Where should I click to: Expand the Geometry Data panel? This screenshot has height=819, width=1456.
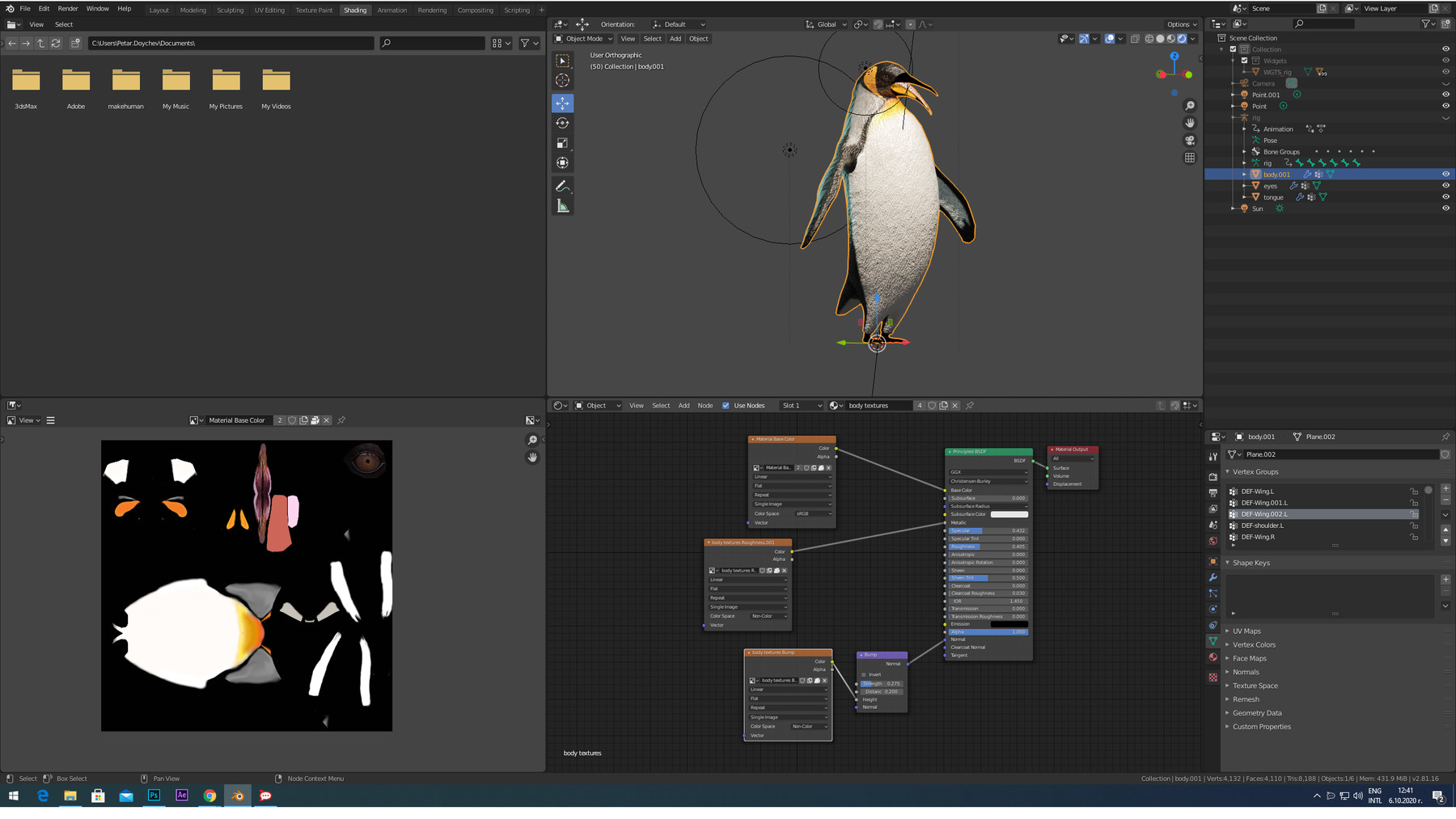[x=1257, y=713]
